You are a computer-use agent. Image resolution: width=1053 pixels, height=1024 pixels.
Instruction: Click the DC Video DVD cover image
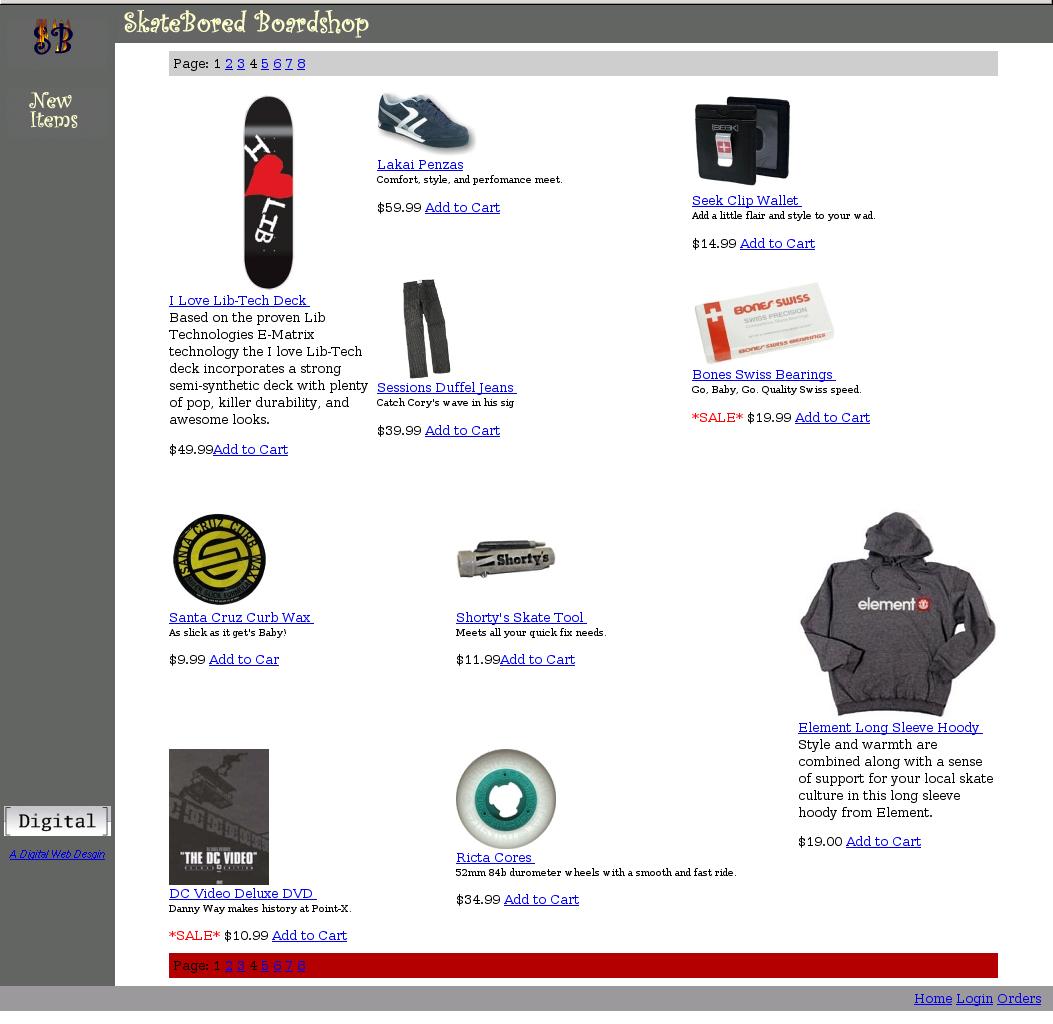coord(219,817)
